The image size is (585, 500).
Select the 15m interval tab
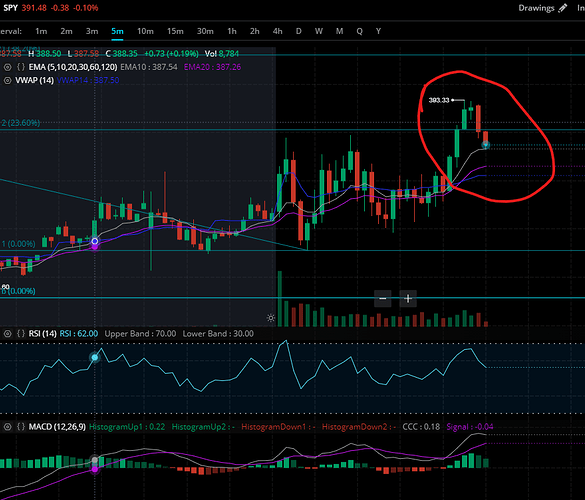point(175,31)
